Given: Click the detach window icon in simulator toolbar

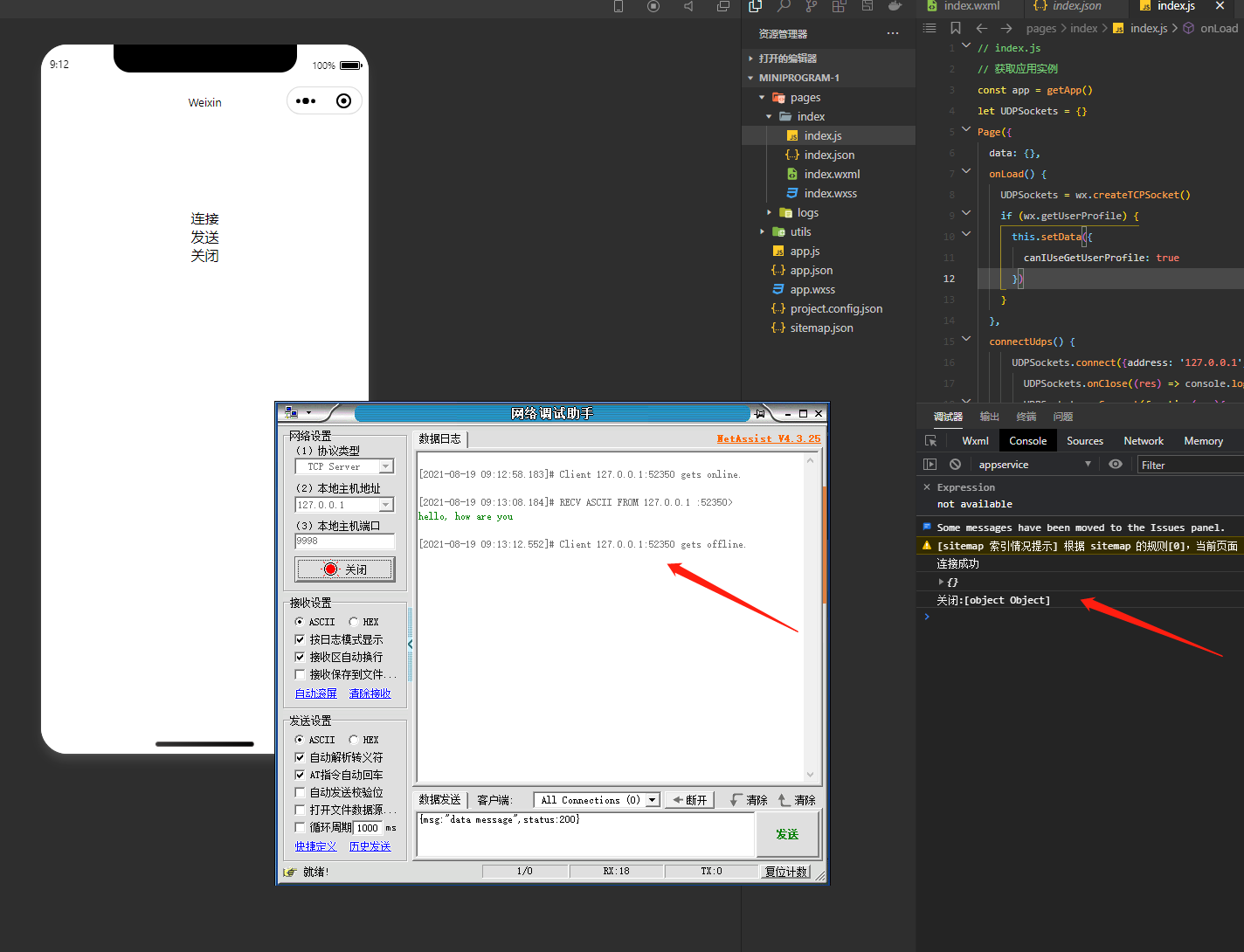Looking at the screenshot, I should click(723, 6).
